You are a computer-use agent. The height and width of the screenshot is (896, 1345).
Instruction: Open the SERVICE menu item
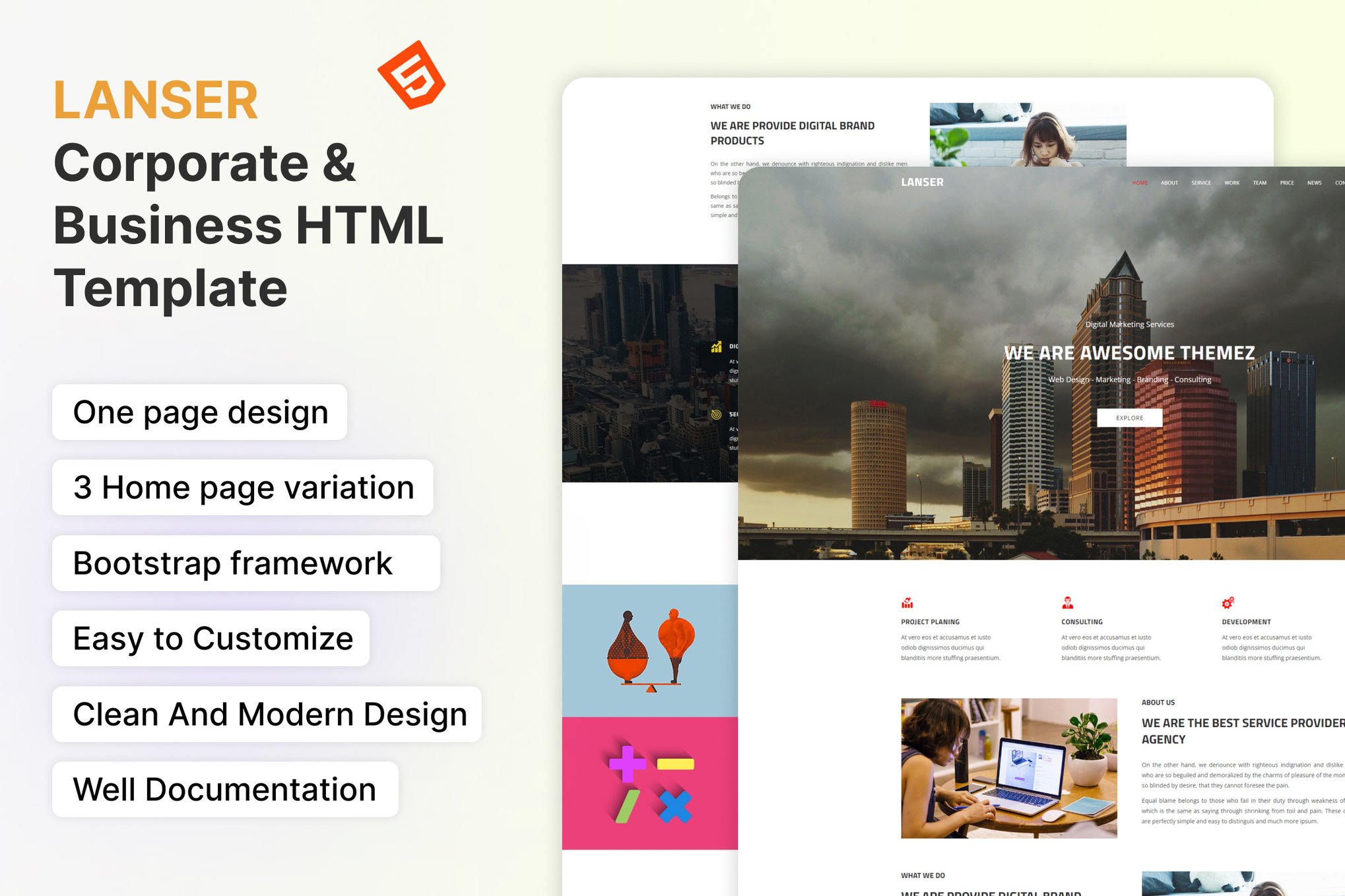[1201, 183]
